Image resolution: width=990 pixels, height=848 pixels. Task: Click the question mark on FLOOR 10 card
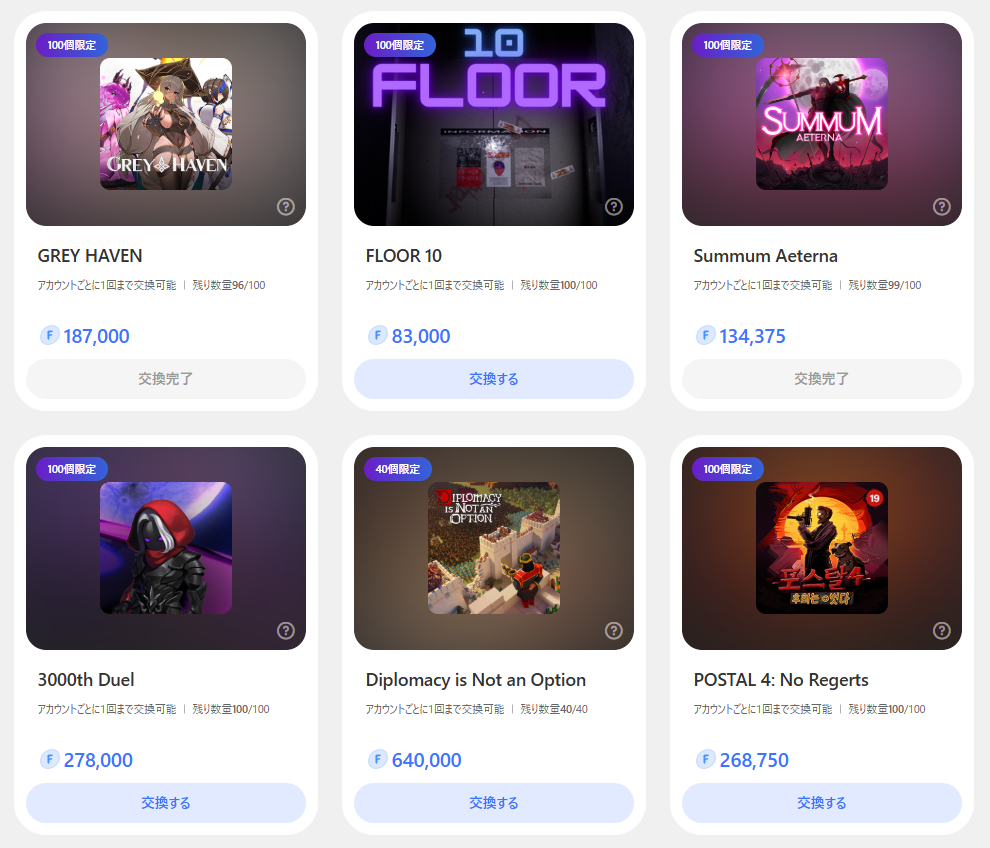pyautogui.click(x=614, y=207)
